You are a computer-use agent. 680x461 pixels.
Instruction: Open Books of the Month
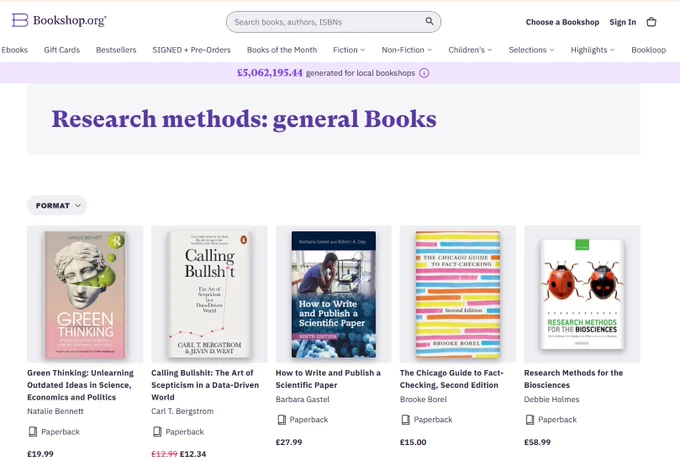point(282,50)
